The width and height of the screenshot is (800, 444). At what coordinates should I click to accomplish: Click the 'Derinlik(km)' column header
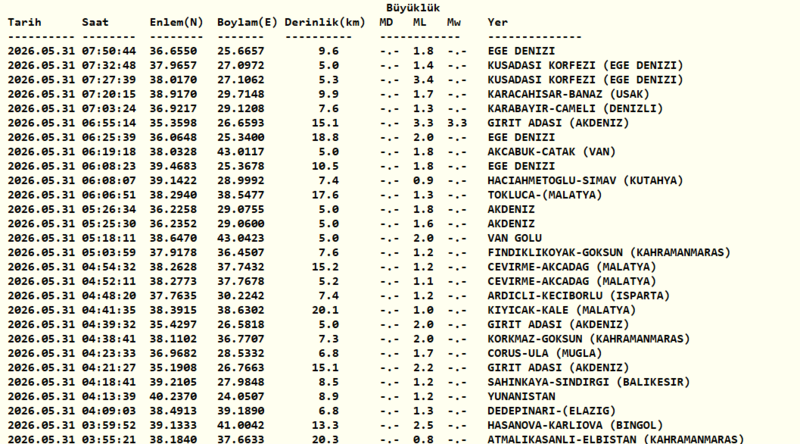point(325,22)
